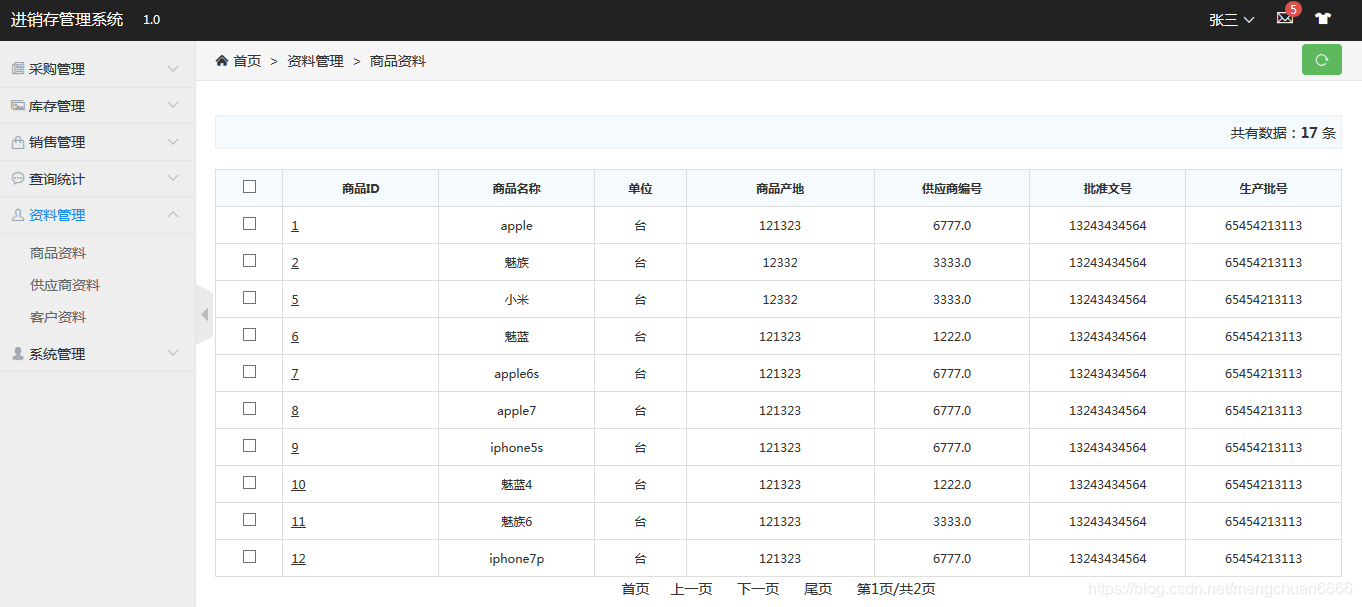Image resolution: width=1362 pixels, height=607 pixels.
Task: Click the 批准文号 column header
Action: click(1107, 188)
